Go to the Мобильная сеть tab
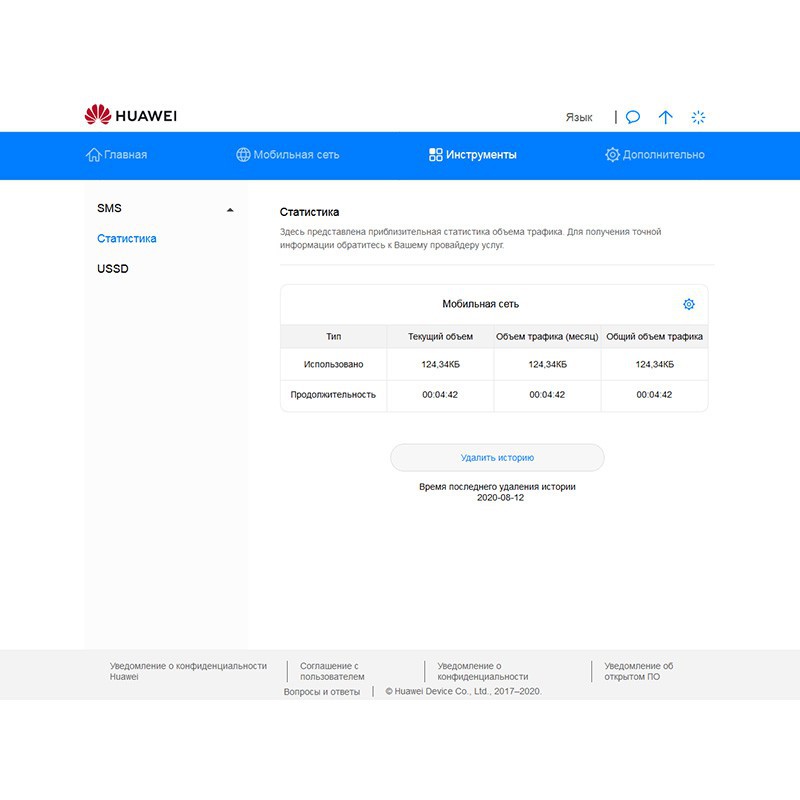The height and width of the screenshot is (800, 800). click(296, 155)
